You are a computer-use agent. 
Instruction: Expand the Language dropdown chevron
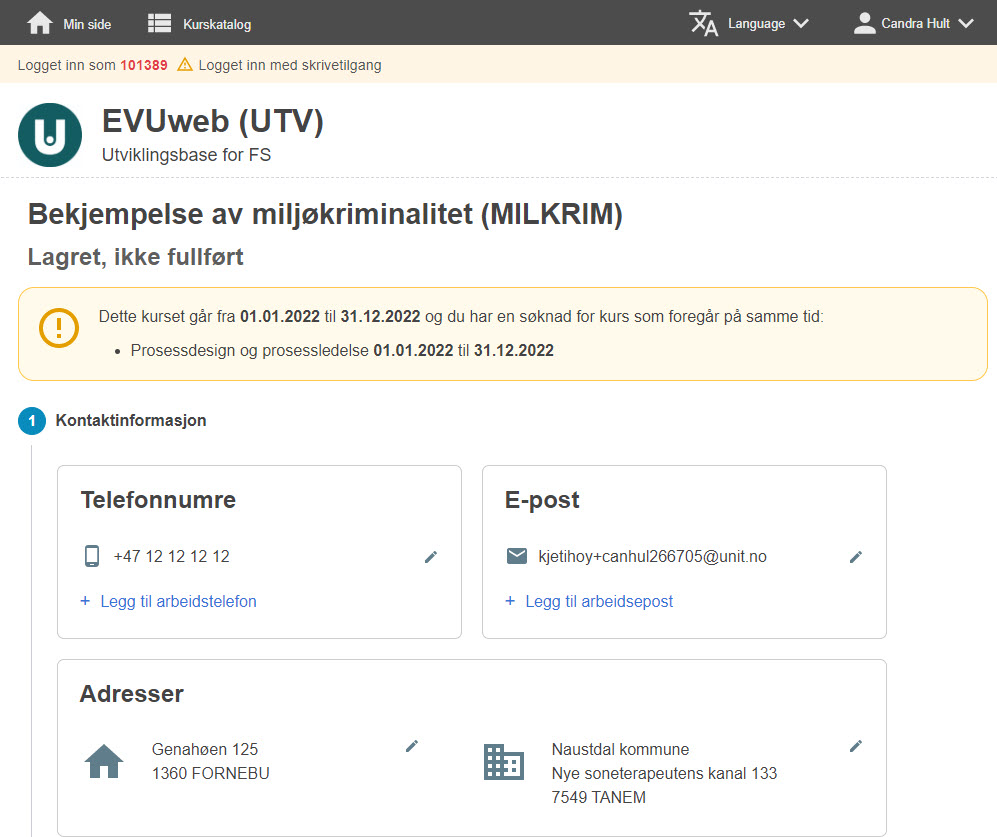click(801, 24)
